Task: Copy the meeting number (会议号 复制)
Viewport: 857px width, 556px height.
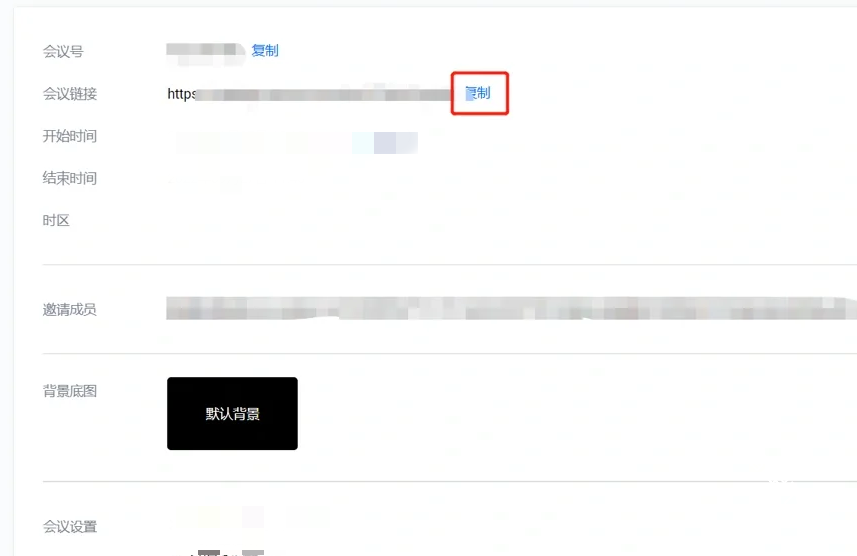Action: 265,51
